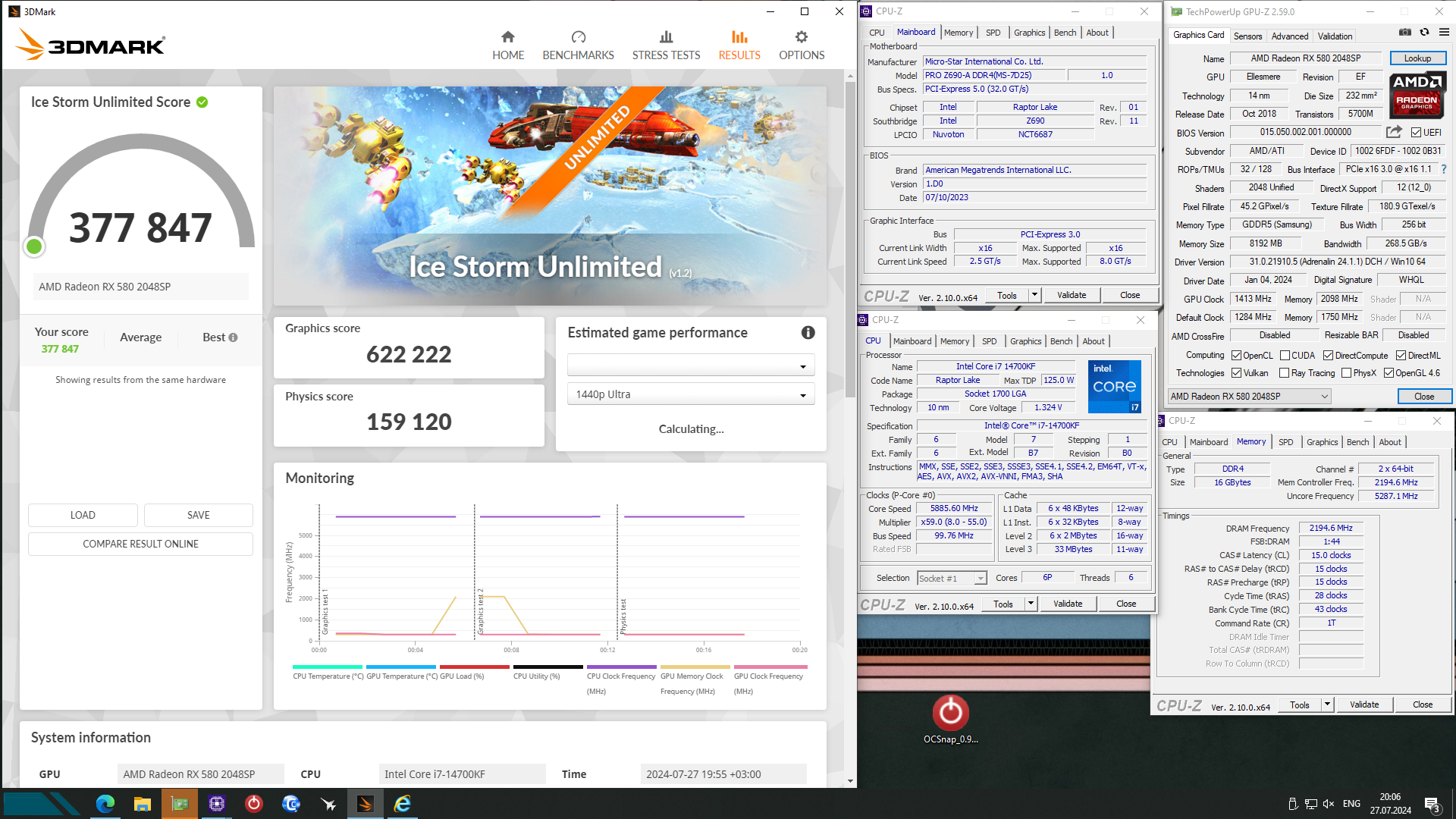
Task: Click the Intel Core i7 logo badge
Action: 1114,387
